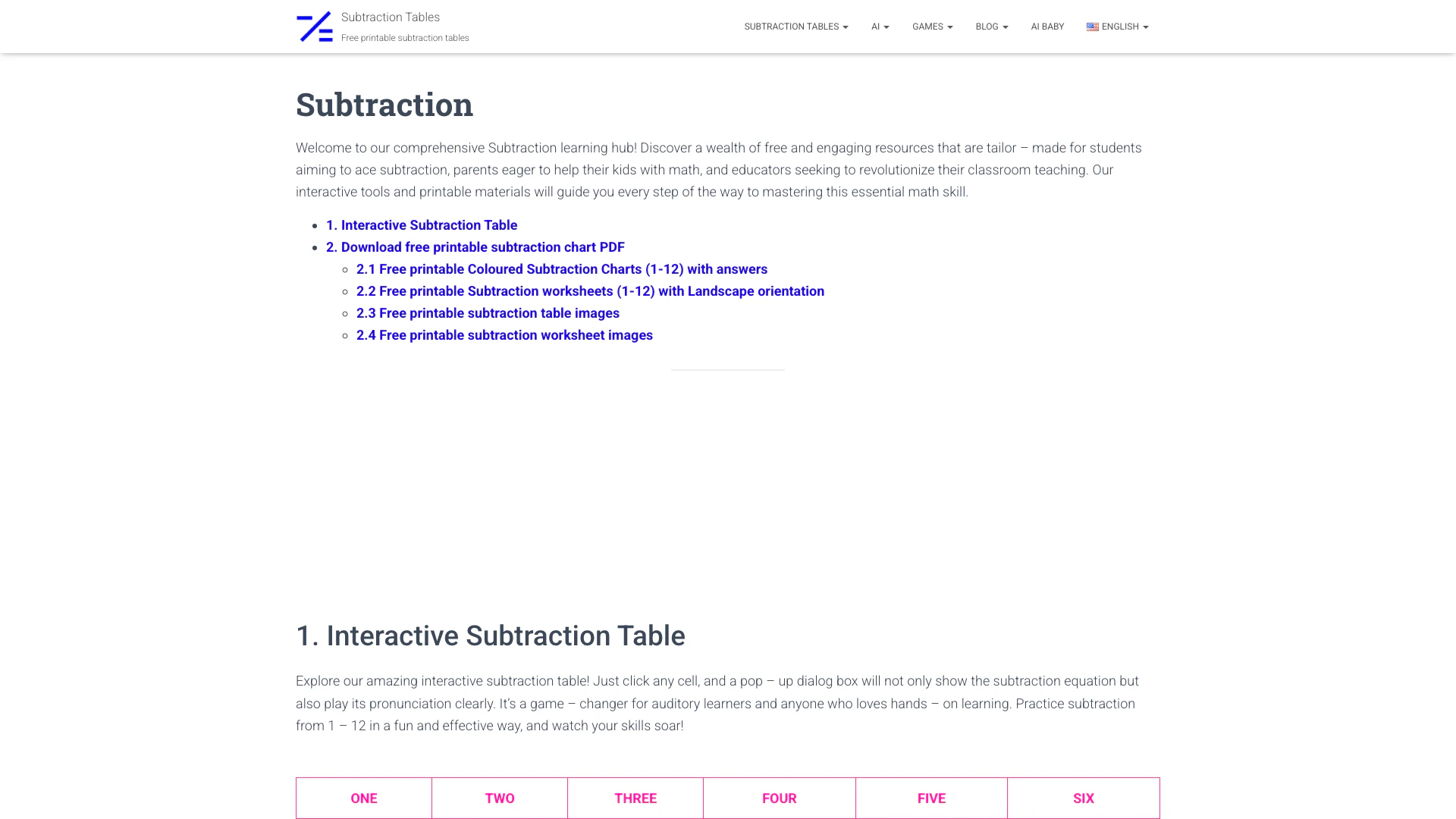Open the subtraction worksheet images link
This screenshot has height=819, width=1456.
click(x=504, y=335)
